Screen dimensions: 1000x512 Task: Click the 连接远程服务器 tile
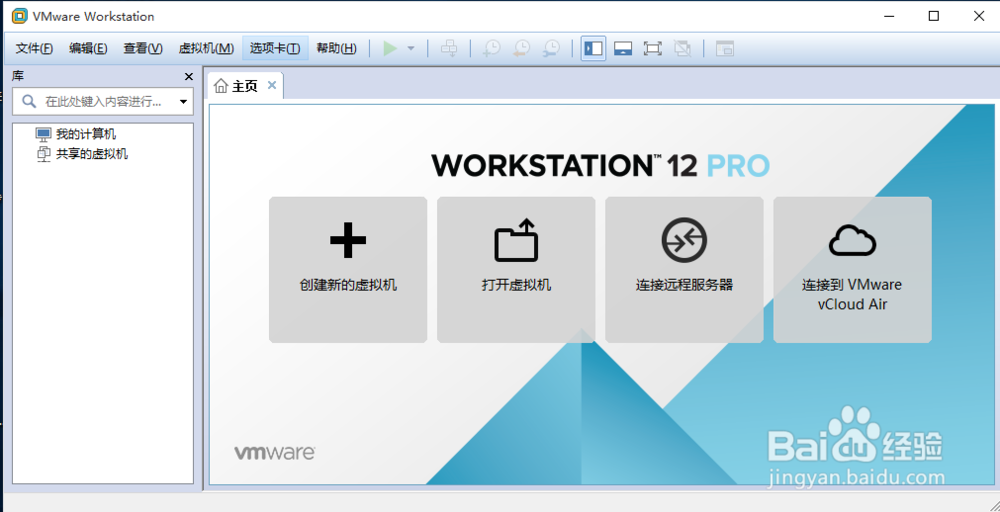pos(684,270)
